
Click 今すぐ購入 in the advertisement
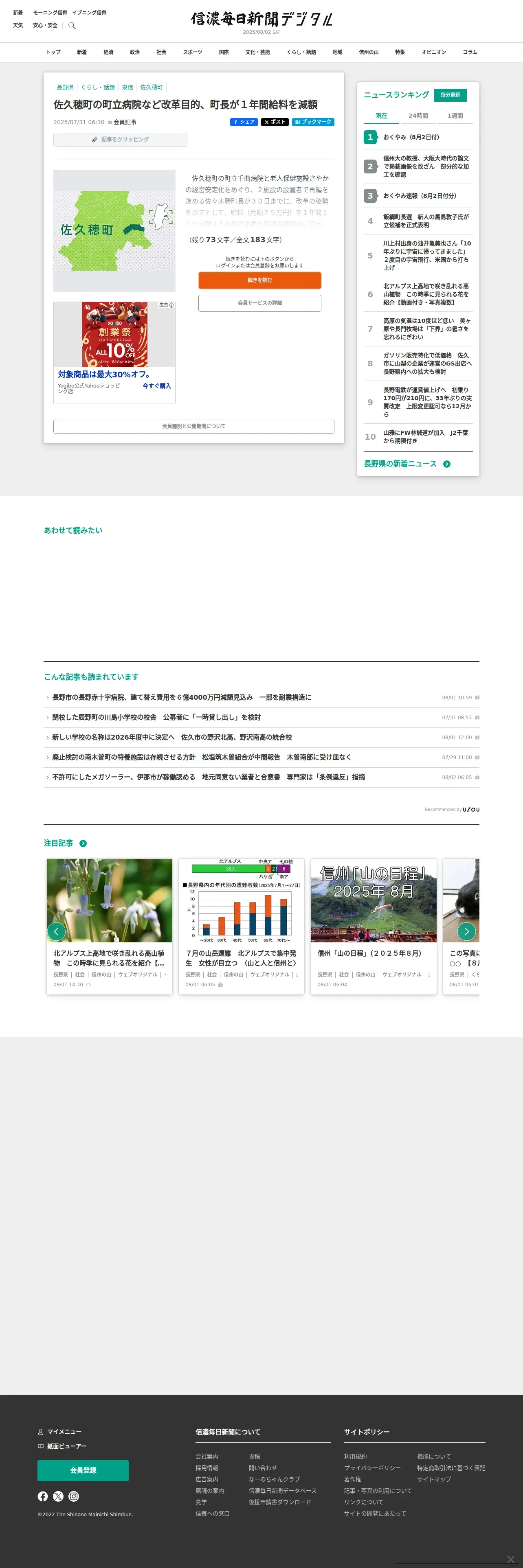156,386
